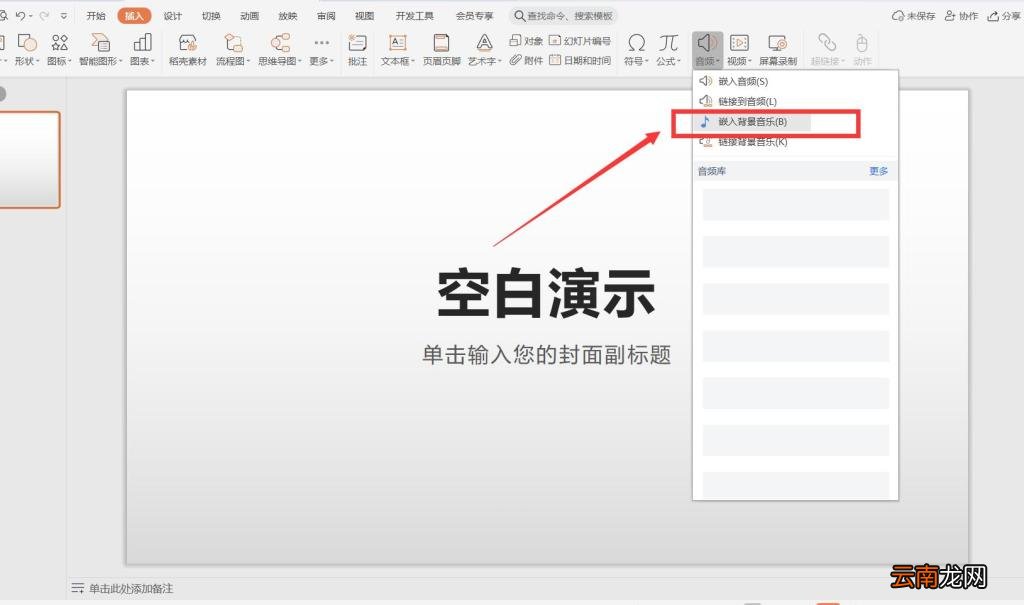Click the 更多 three-dots icon
Viewport: 1024px width, 605px height.
point(321,42)
